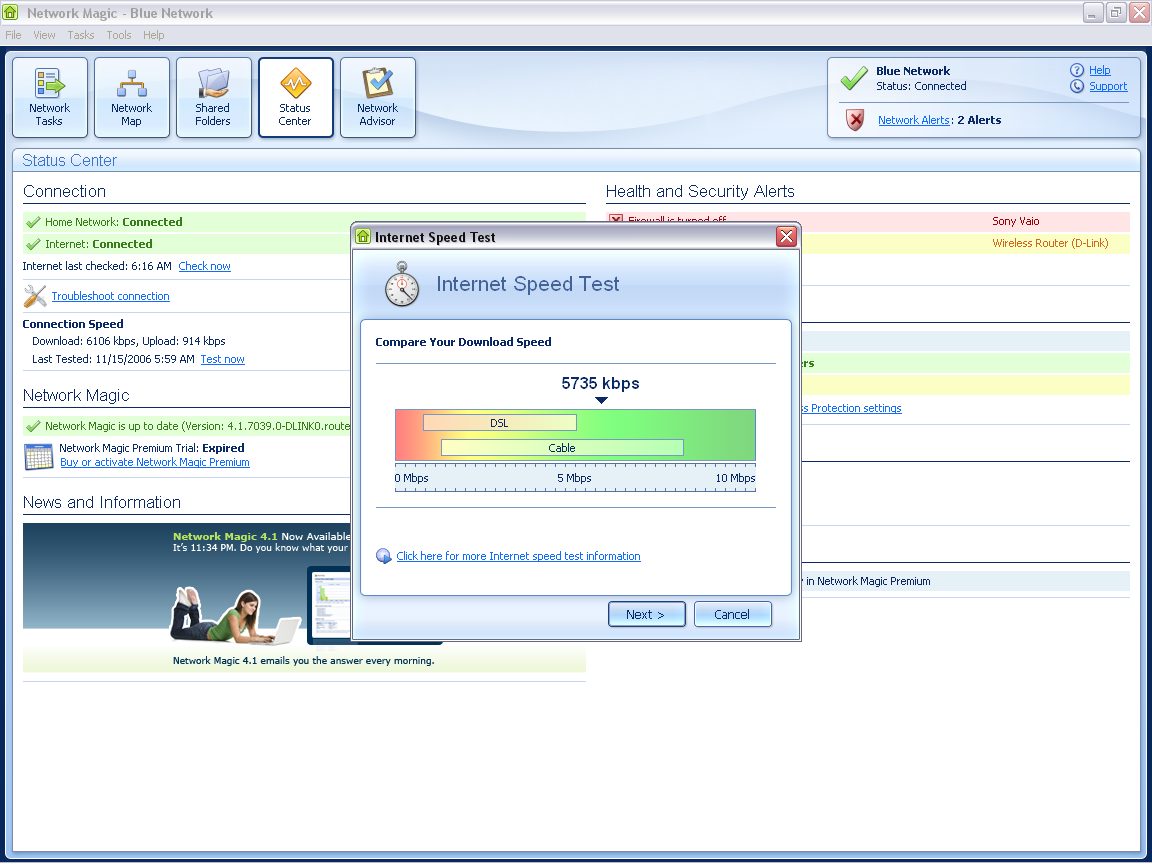The image size is (1152, 864).
Task: Click the DSL speed range bar
Action: point(500,422)
